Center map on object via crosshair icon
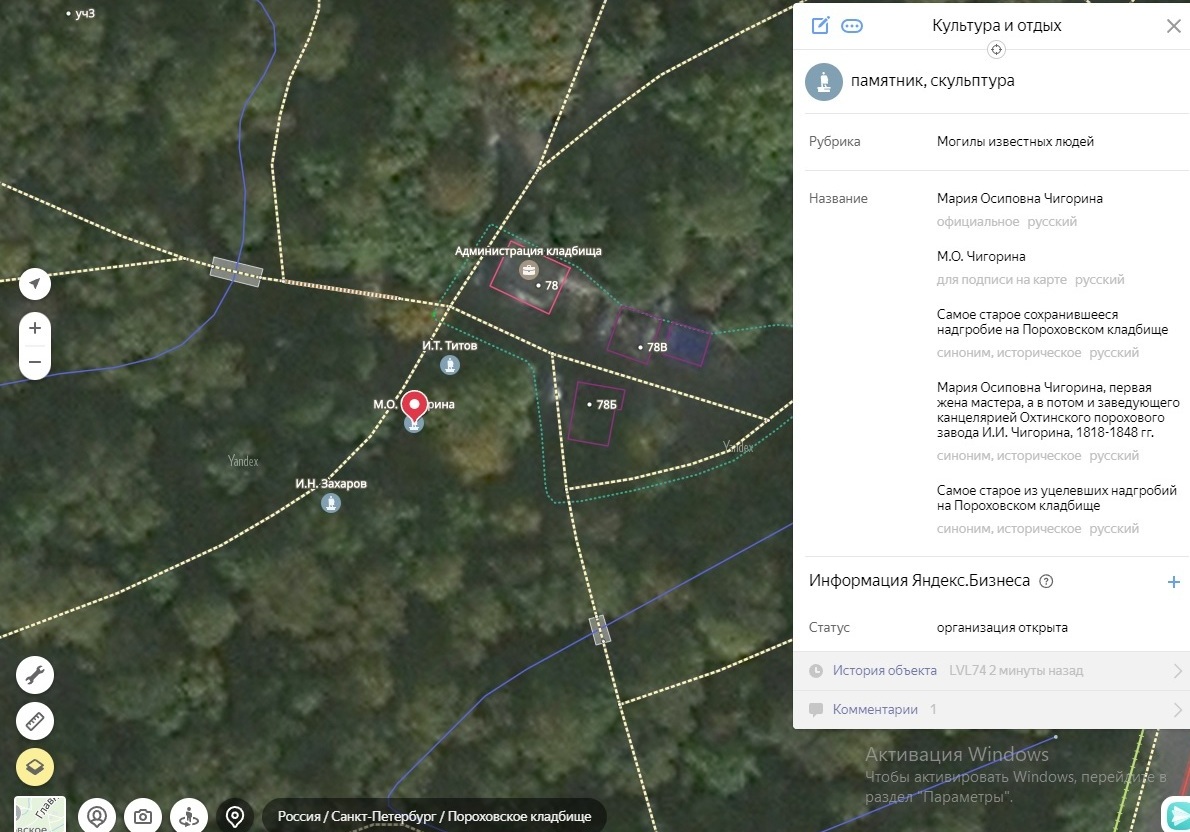The height and width of the screenshot is (832, 1190). 995,50
